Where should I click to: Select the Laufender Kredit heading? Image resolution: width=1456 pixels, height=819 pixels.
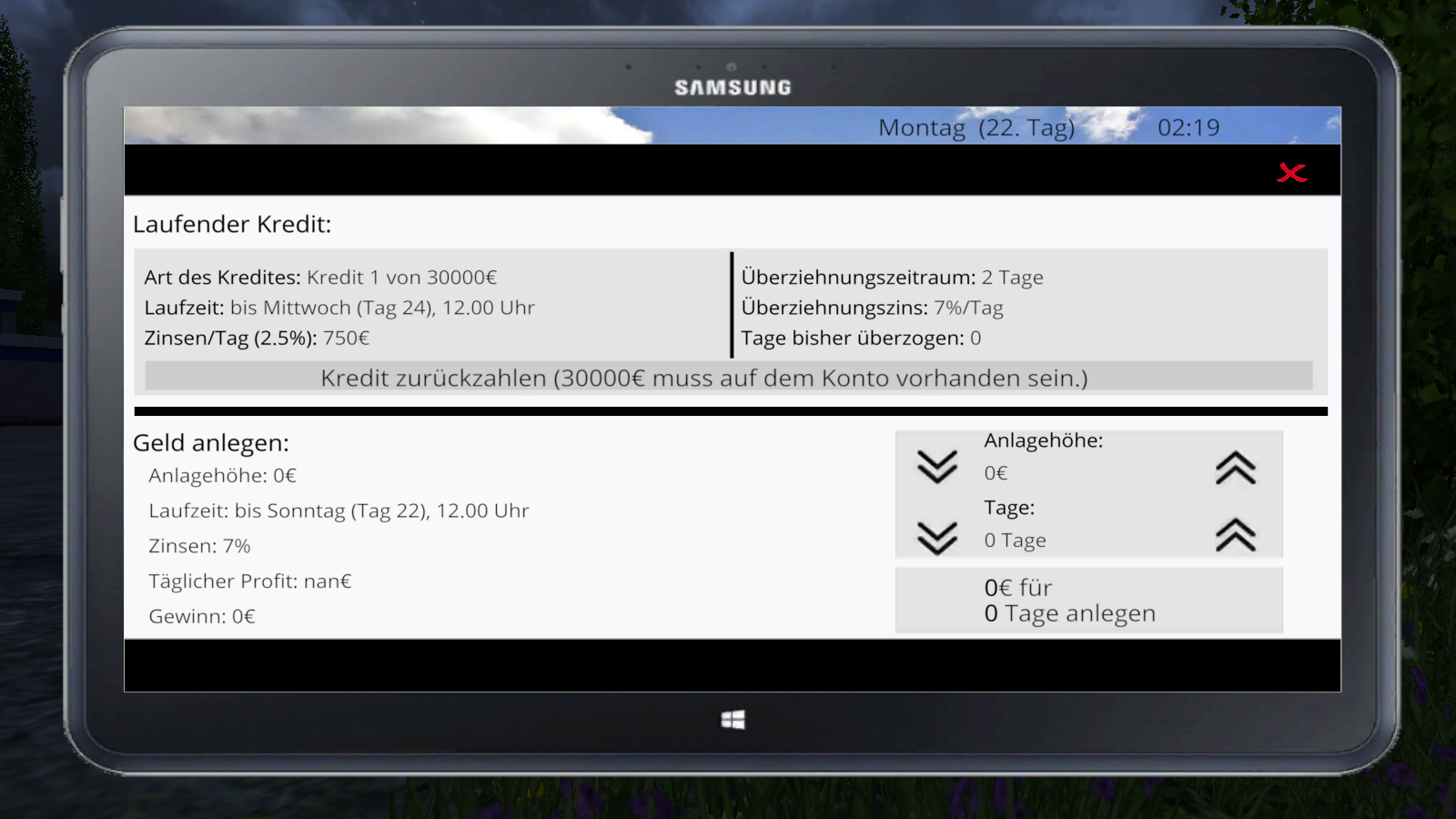(x=232, y=225)
